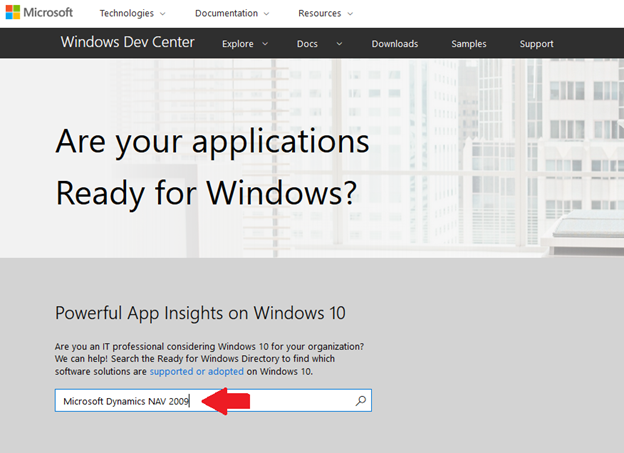Open the Resources dropdown menu
This screenshot has height=453, width=624.
point(326,14)
